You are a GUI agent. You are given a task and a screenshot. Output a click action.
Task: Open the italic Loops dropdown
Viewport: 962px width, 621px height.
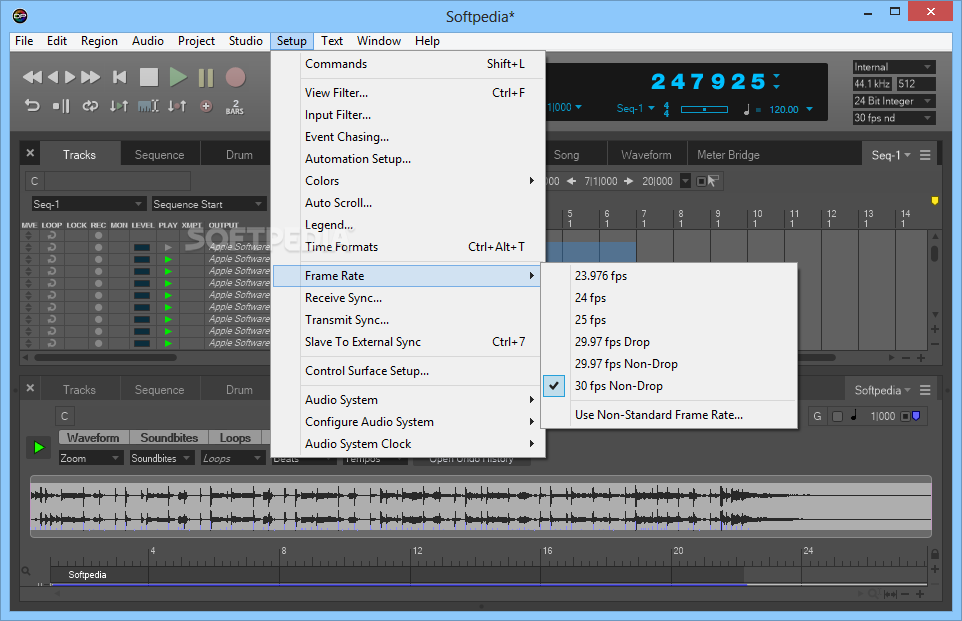pyautogui.click(x=233, y=458)
